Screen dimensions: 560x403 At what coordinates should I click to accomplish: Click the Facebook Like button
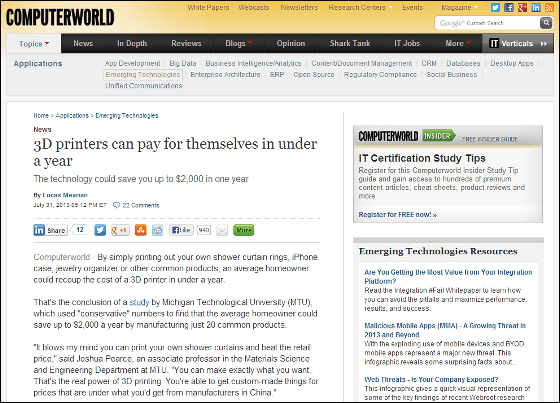coord(181,230)
